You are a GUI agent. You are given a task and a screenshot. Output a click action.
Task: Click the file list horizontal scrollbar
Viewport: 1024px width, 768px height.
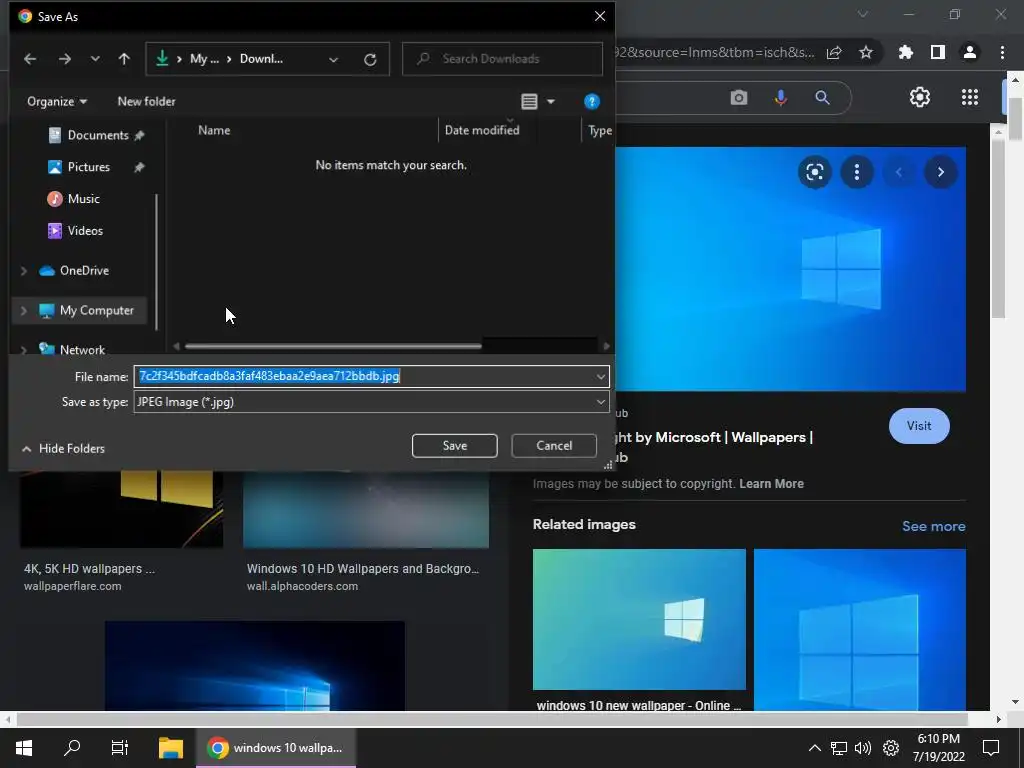click(x=333, y=346)
